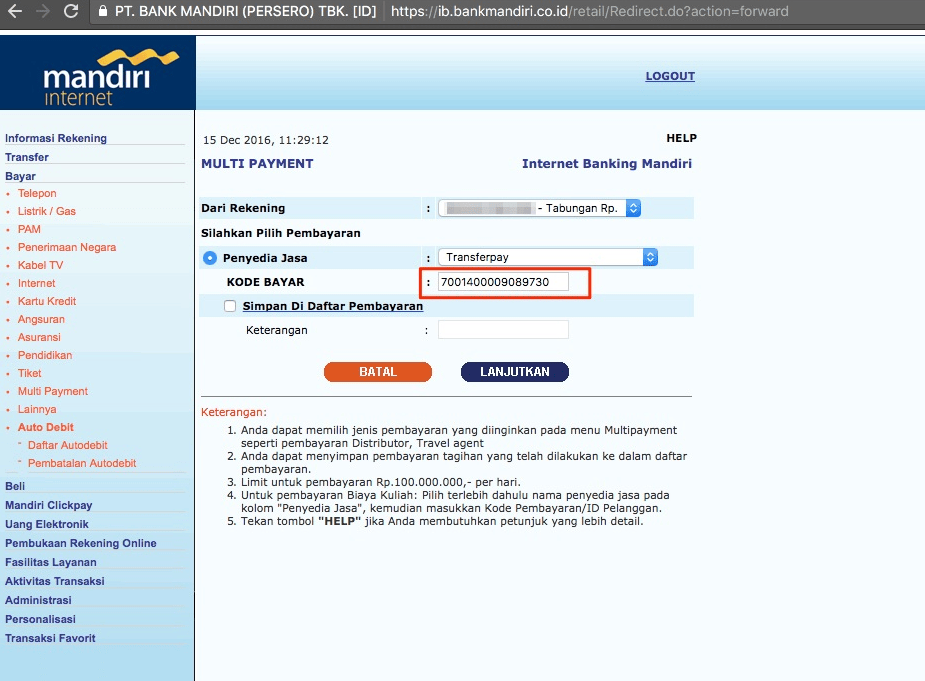
Task: Select Telepon under Bayar
Action: click(x=37, y=193)
